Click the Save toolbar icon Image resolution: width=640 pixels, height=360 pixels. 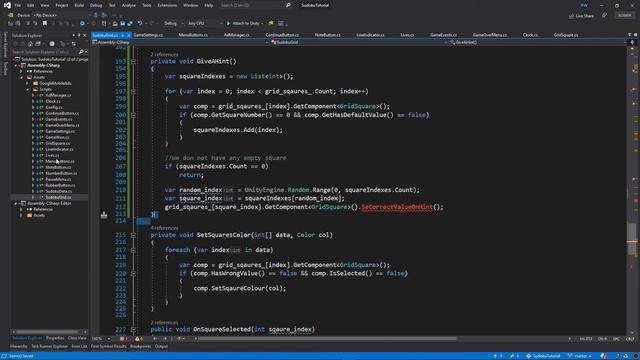point(122,23)
